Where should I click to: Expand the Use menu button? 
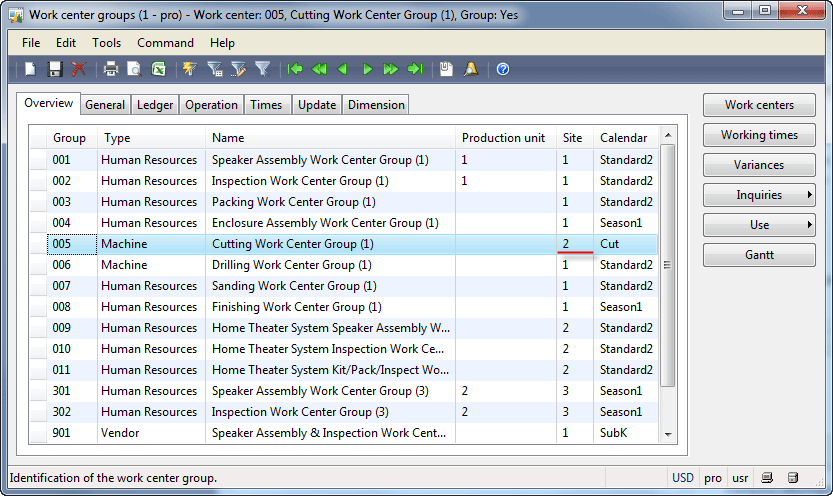tap(759, 225)
